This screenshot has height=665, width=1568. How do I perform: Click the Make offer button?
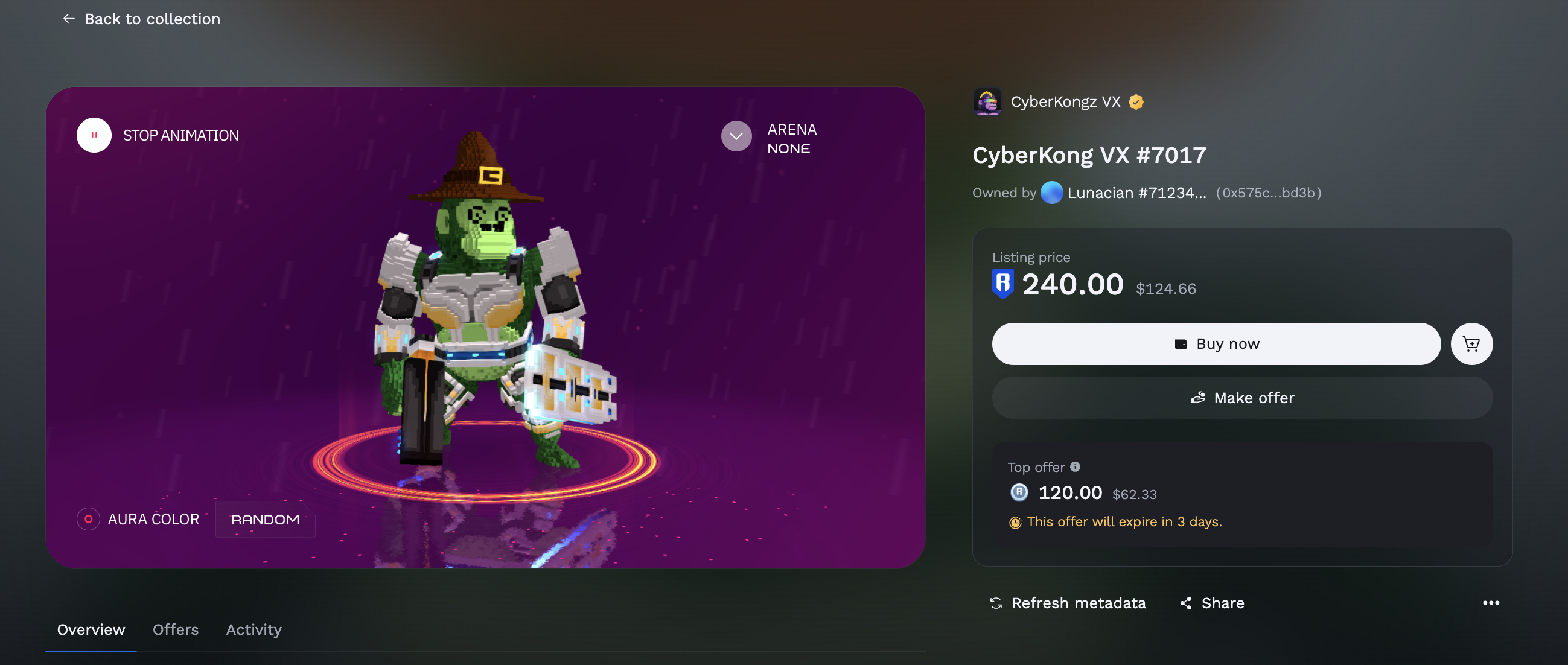pos(1241,398)
